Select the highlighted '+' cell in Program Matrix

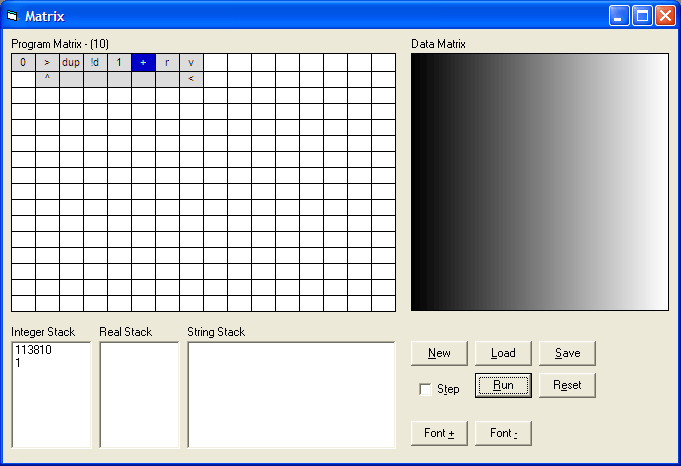(143, 62)
